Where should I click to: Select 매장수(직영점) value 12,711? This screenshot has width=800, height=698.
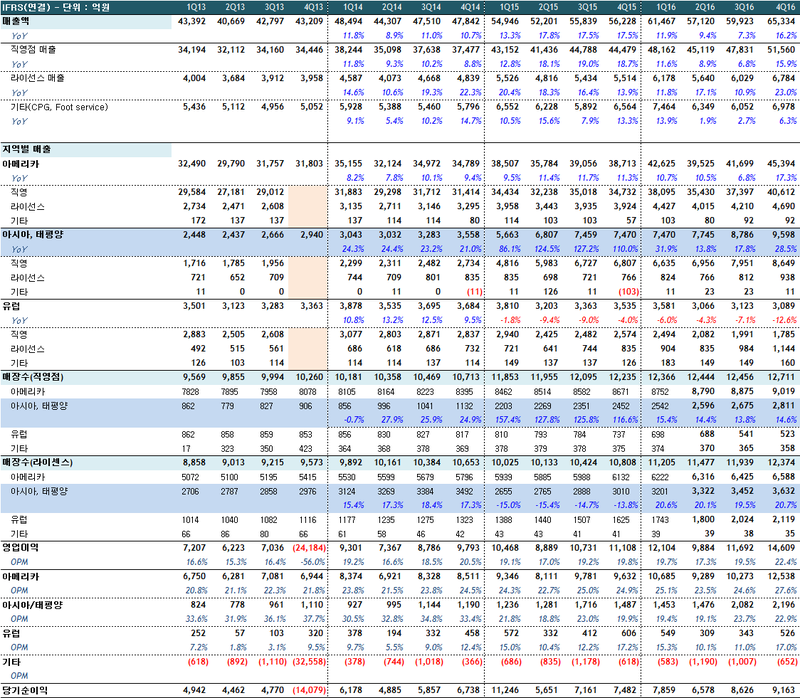pos(781,377)
